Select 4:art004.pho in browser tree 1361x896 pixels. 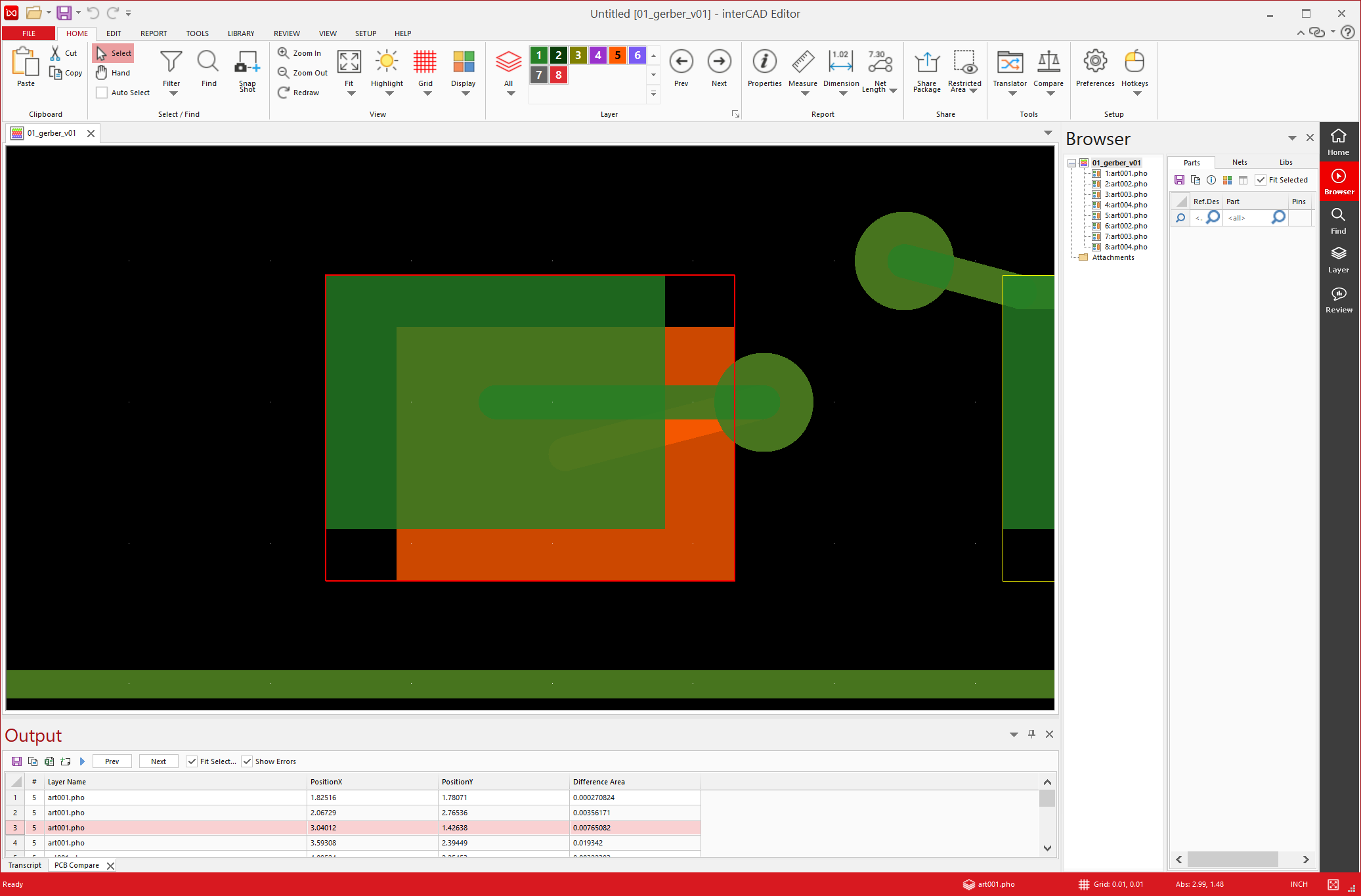(x=1125, y=205)
